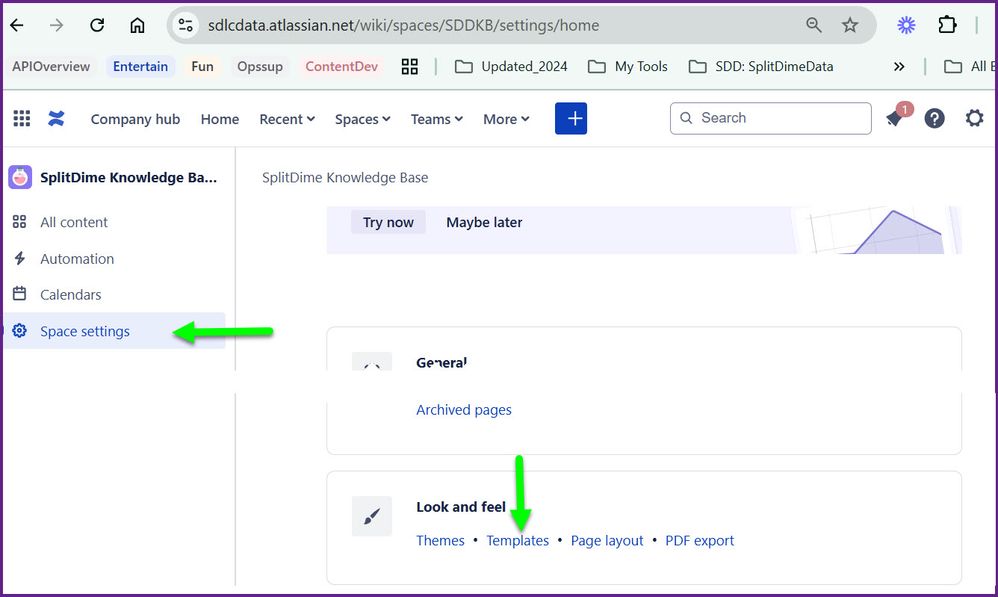
Task: Click the Confluence logo icon
Action: point(56,118)
